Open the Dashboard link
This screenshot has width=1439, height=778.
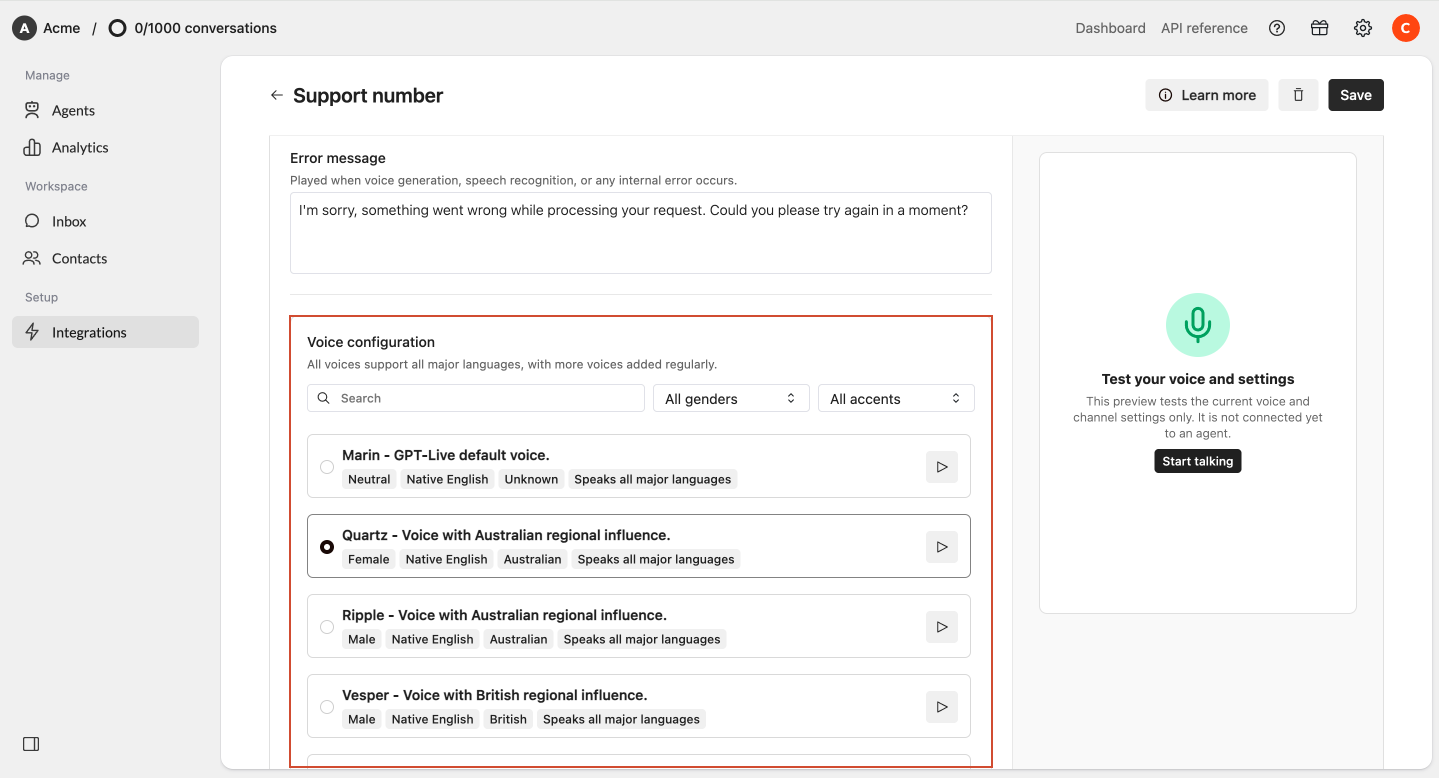click(1111, 28)
